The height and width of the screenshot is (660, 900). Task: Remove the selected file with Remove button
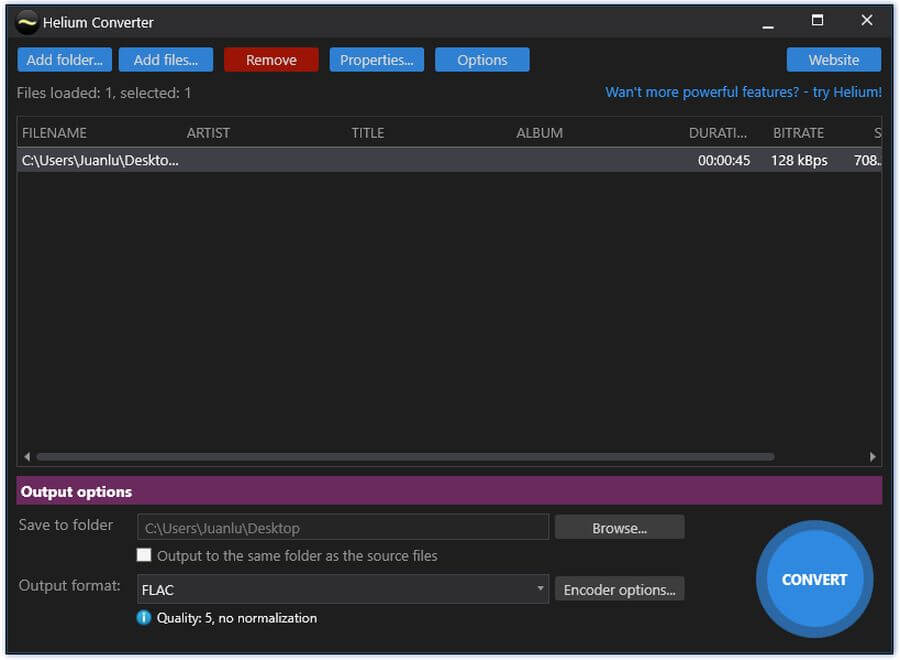(x=271, y=60)
